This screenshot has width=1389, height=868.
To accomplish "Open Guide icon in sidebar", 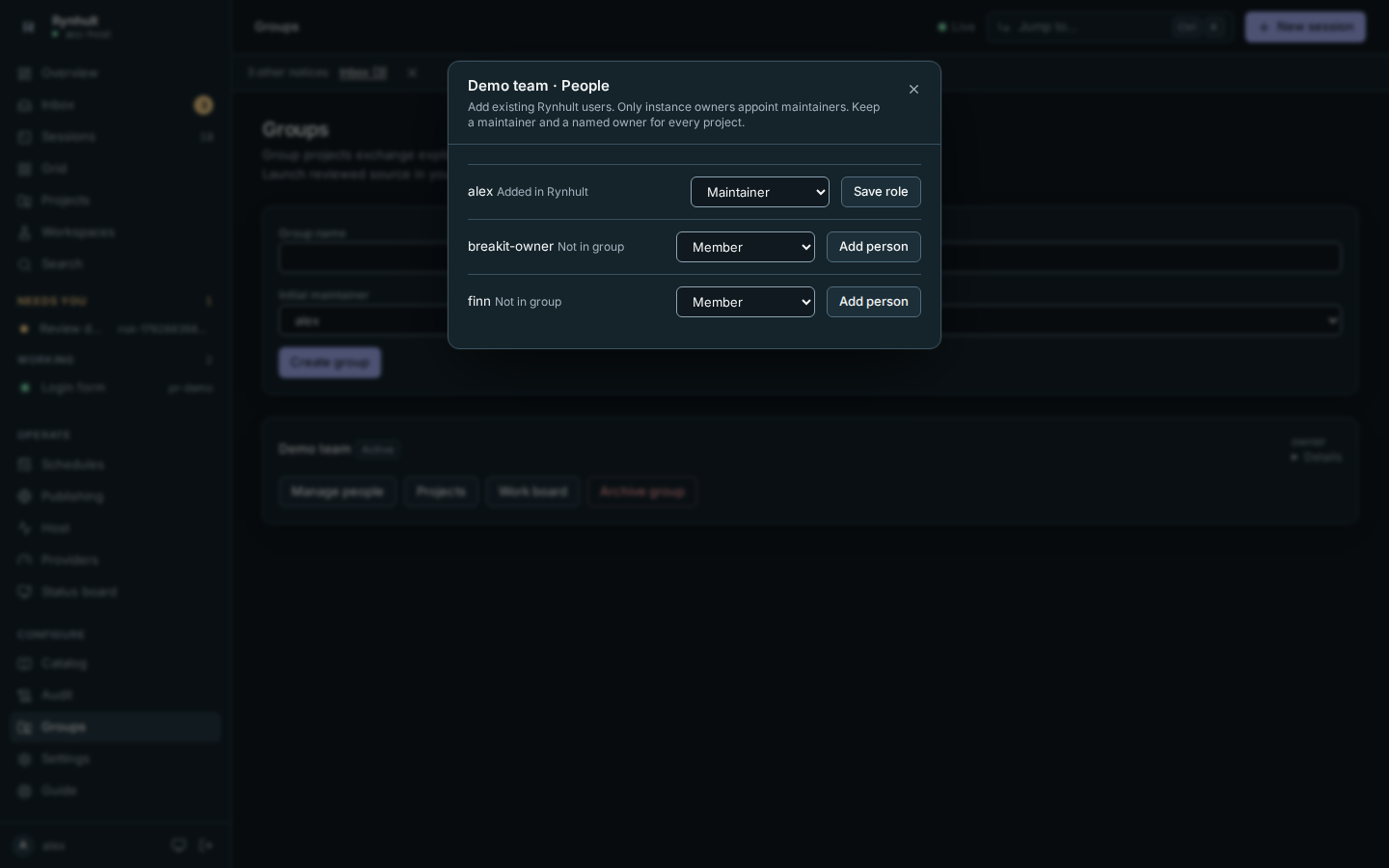I will (x=25, y=791).
